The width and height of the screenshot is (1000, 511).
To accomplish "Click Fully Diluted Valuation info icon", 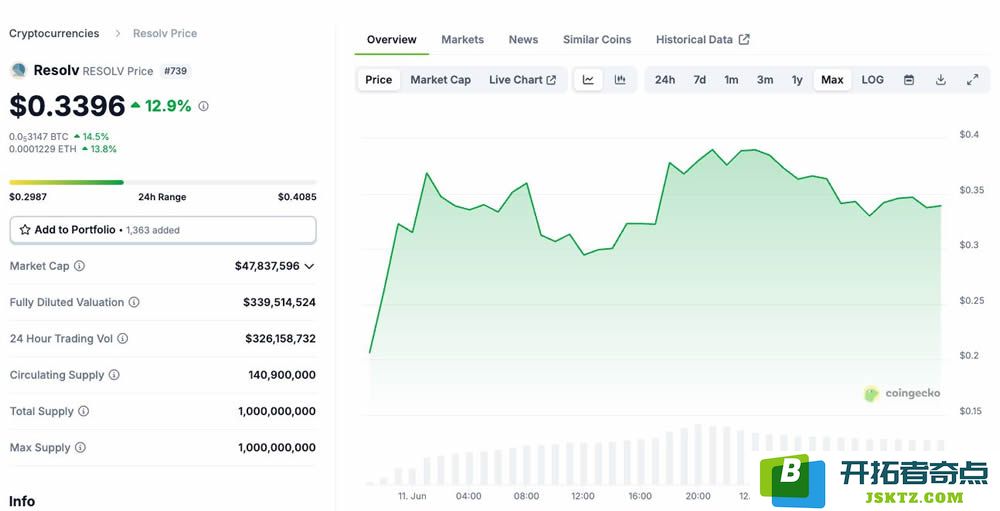I will click(x=134, y=302).
